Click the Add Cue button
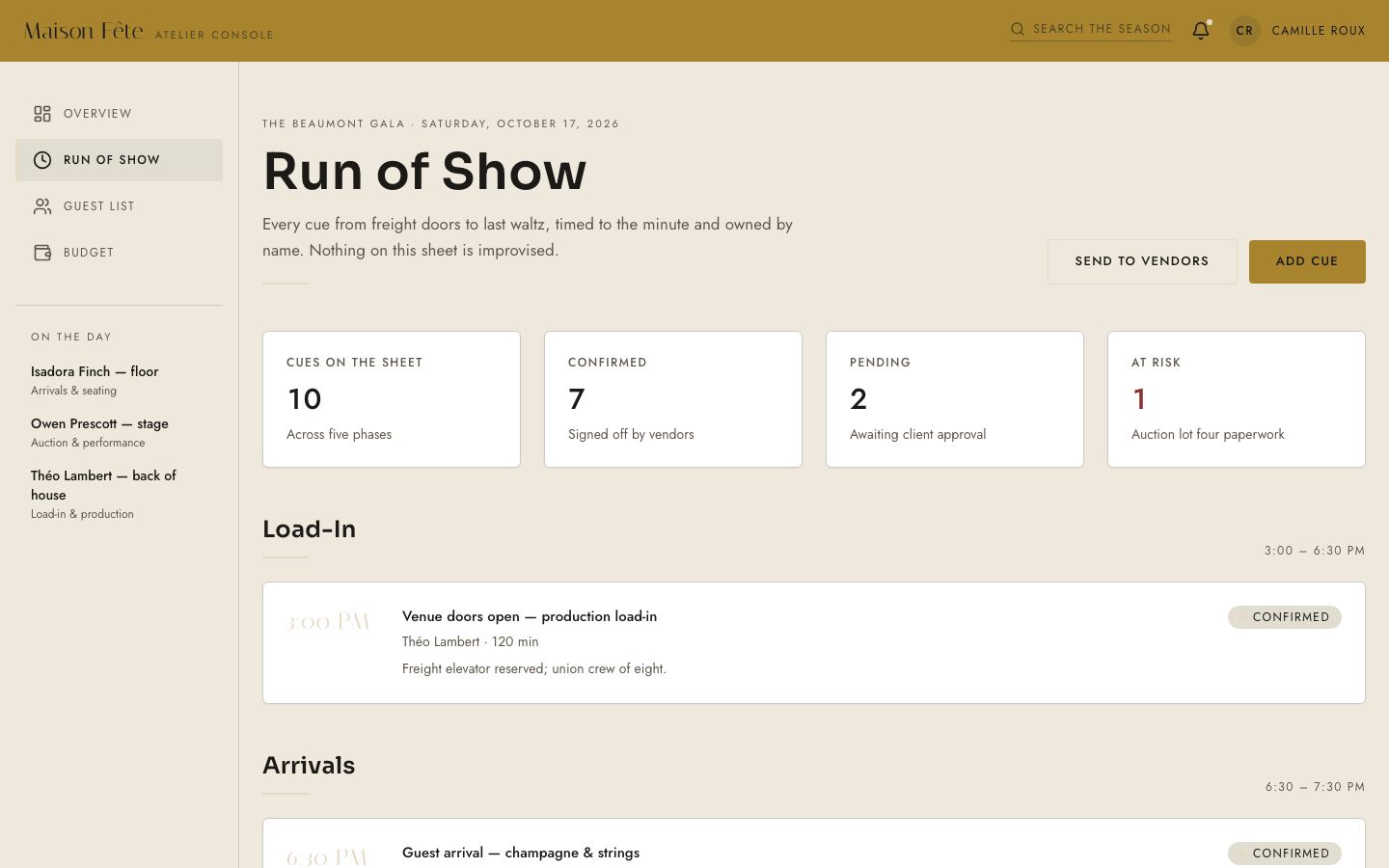 tap(1307, 261)
